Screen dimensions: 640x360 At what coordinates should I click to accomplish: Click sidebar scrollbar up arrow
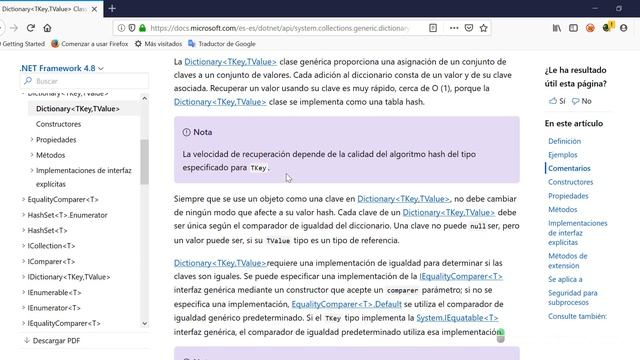pos(144,98)
